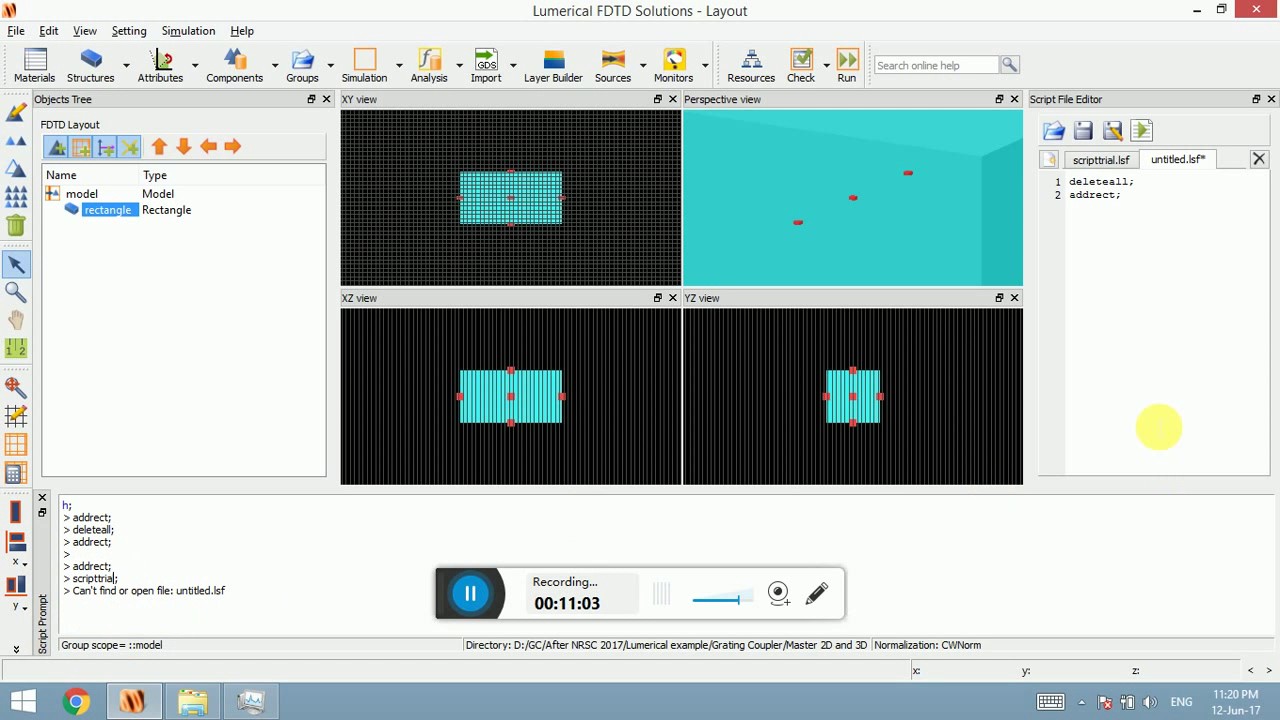Click the zoom extent icon
The height and width of the screenshot is (720, 1280).
click(x=16, y=386)
